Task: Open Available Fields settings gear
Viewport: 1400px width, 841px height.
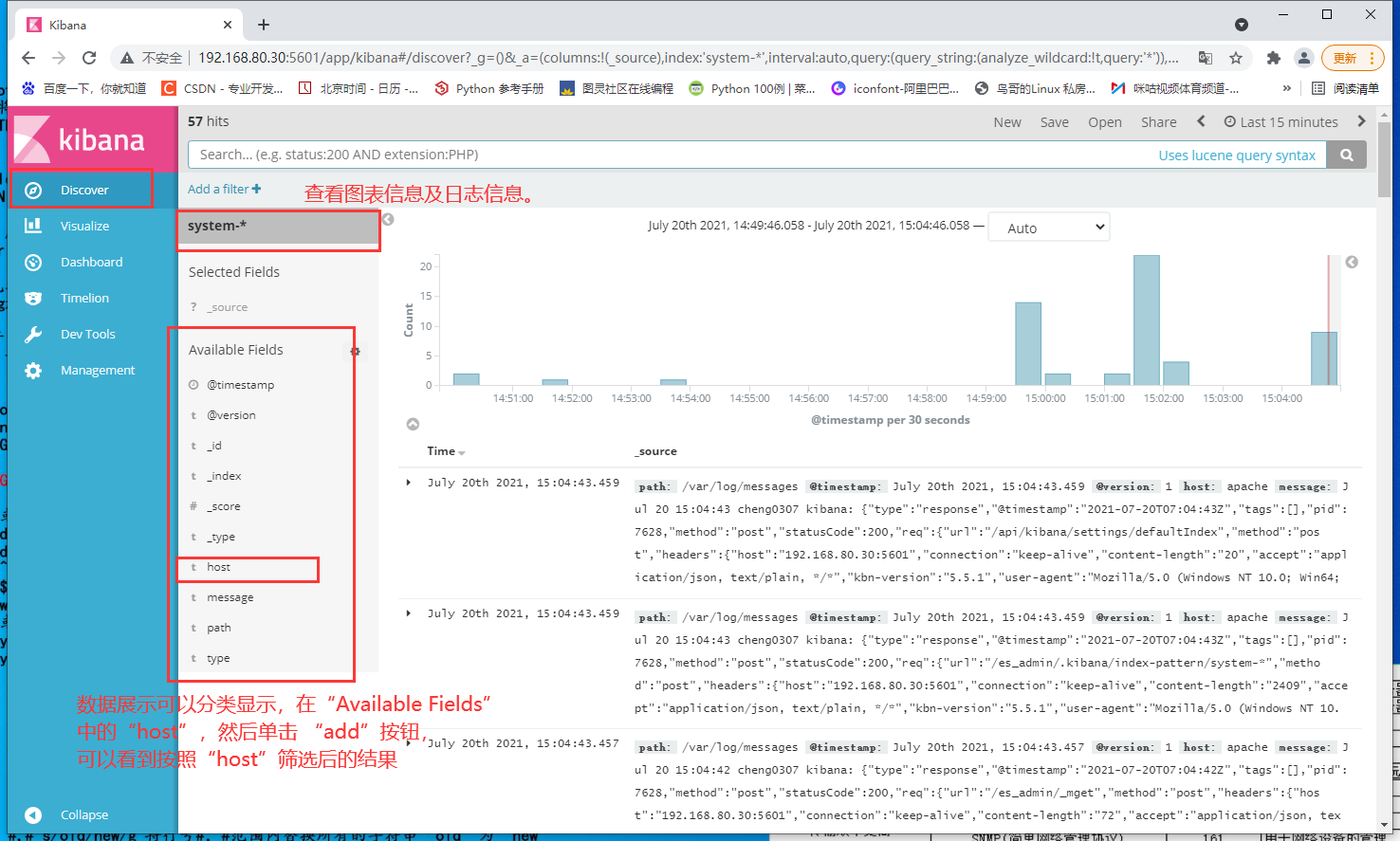Action: [x=355, y=351]
